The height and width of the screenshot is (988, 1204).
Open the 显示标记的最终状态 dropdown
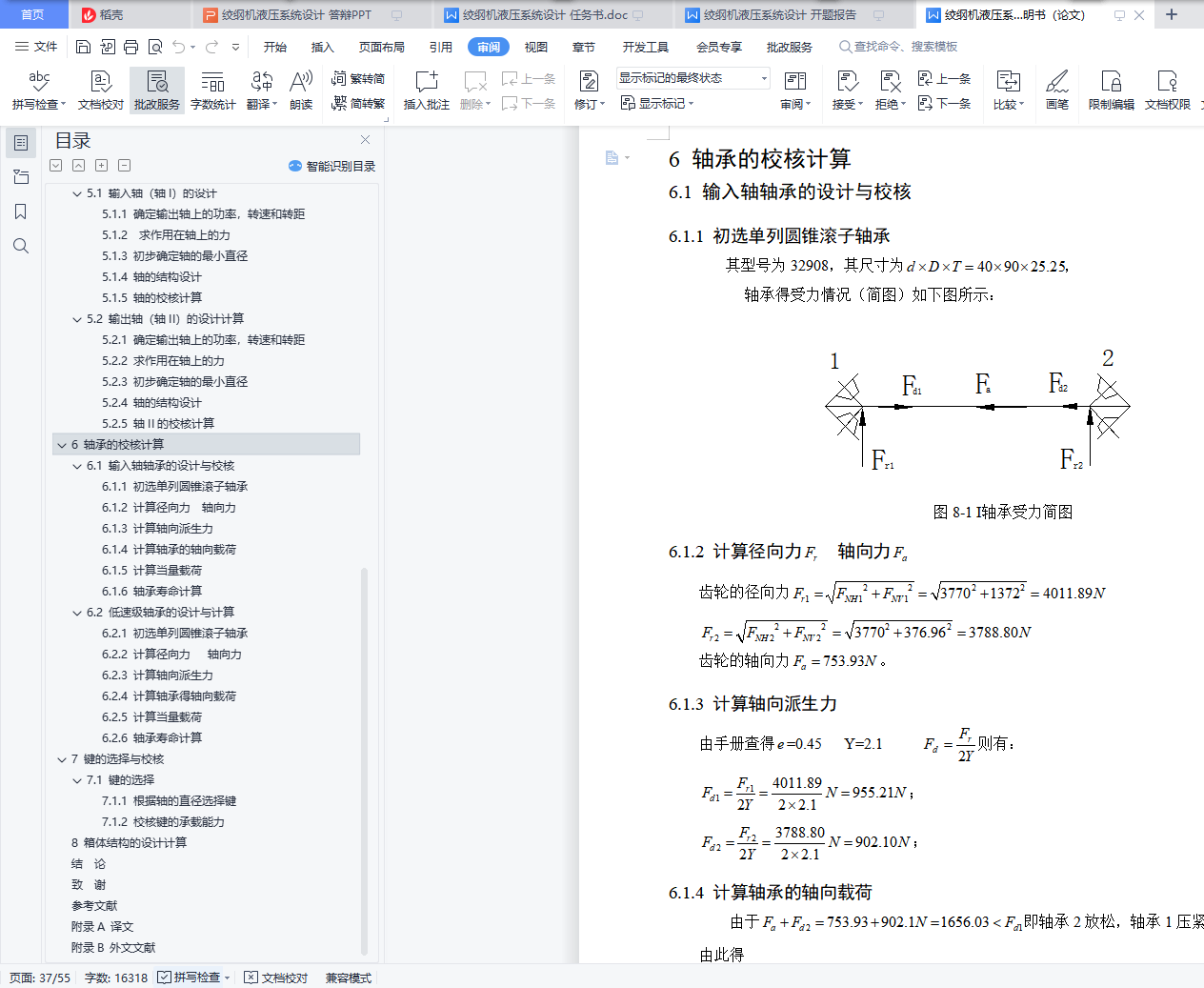coord(692,78)
